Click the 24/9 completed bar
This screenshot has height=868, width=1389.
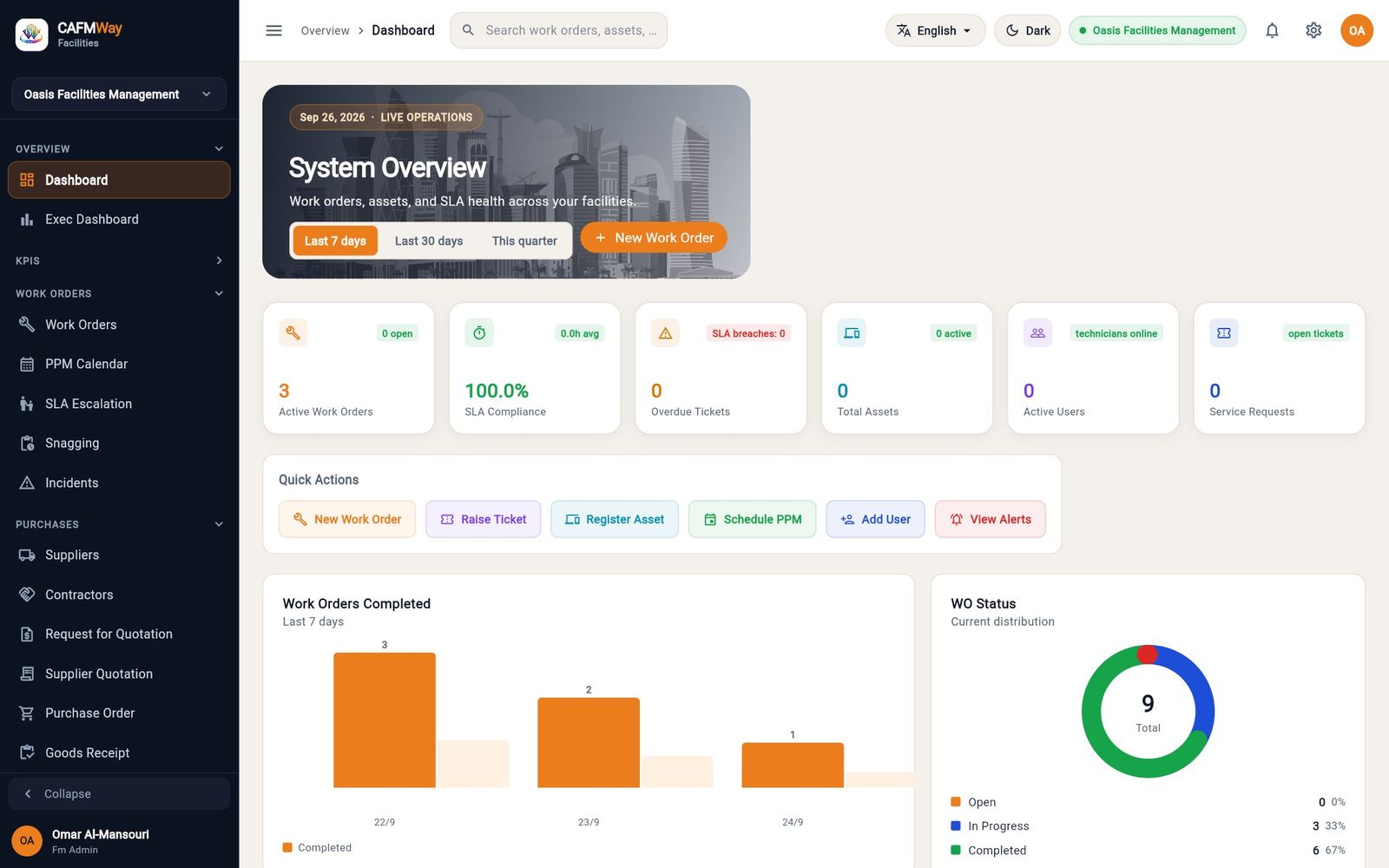point(793,766)
